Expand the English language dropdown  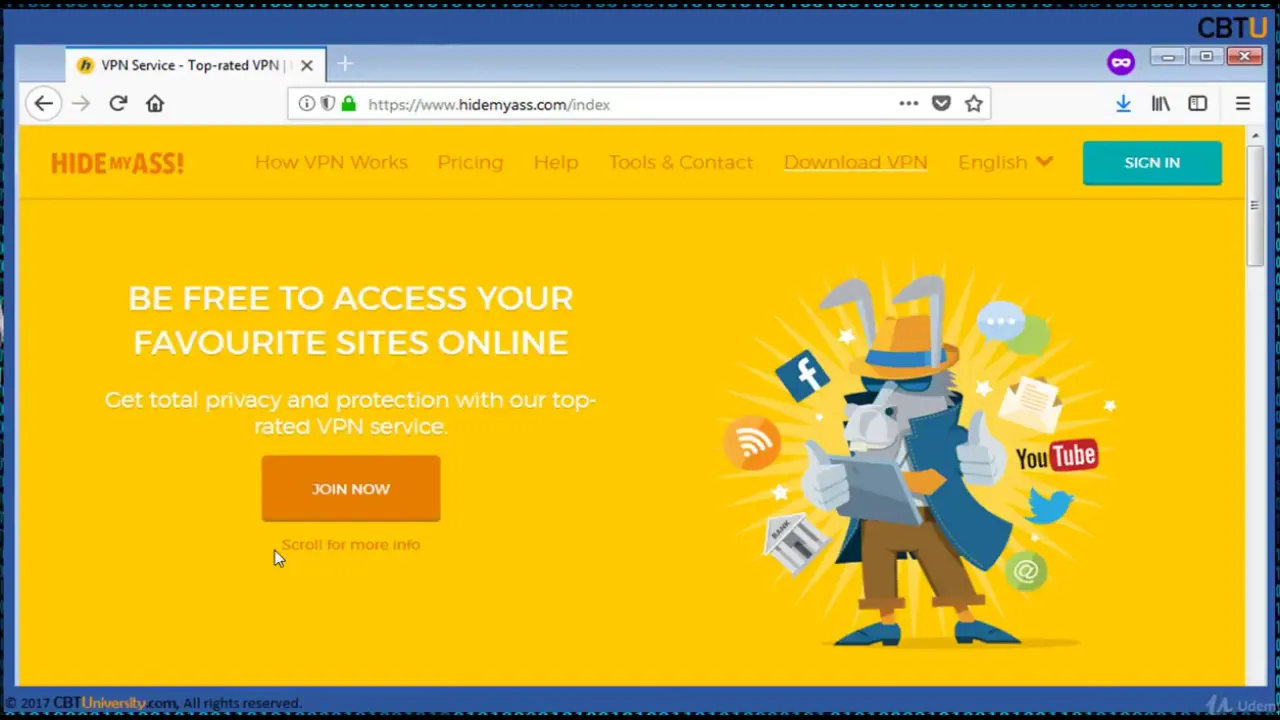point(1005,162)
